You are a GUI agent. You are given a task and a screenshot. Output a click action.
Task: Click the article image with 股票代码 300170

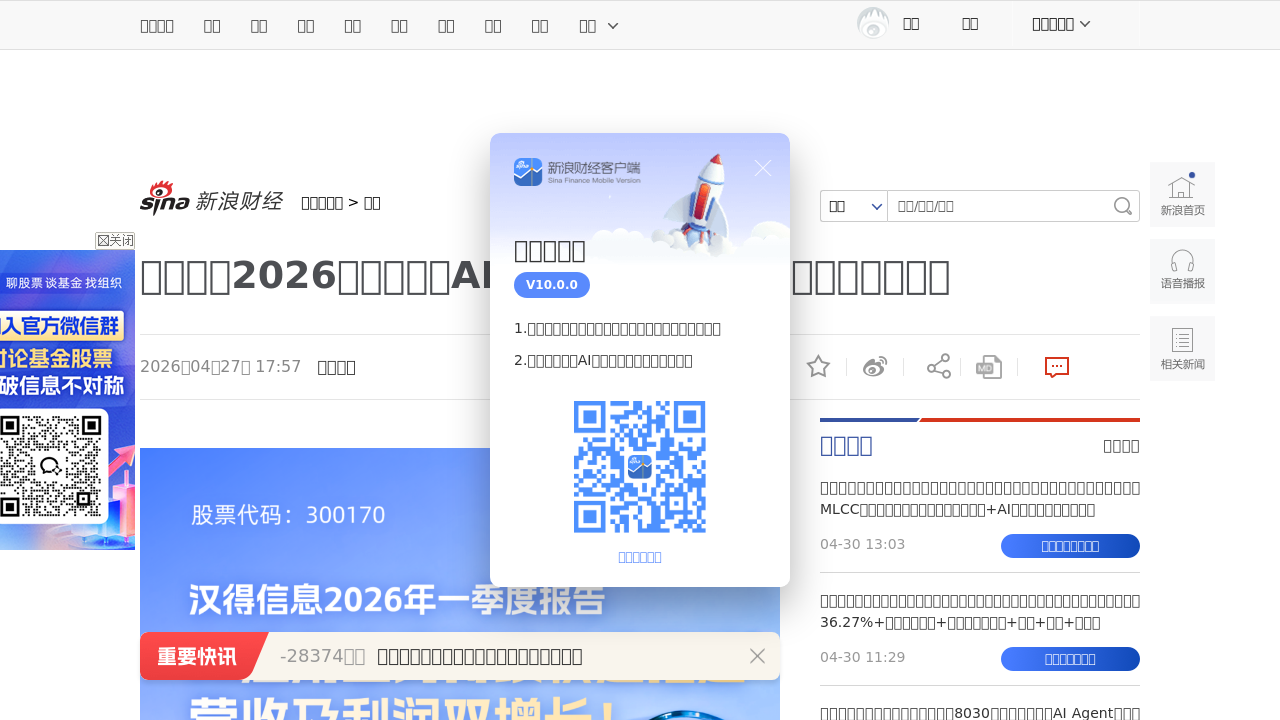[460, 584]
